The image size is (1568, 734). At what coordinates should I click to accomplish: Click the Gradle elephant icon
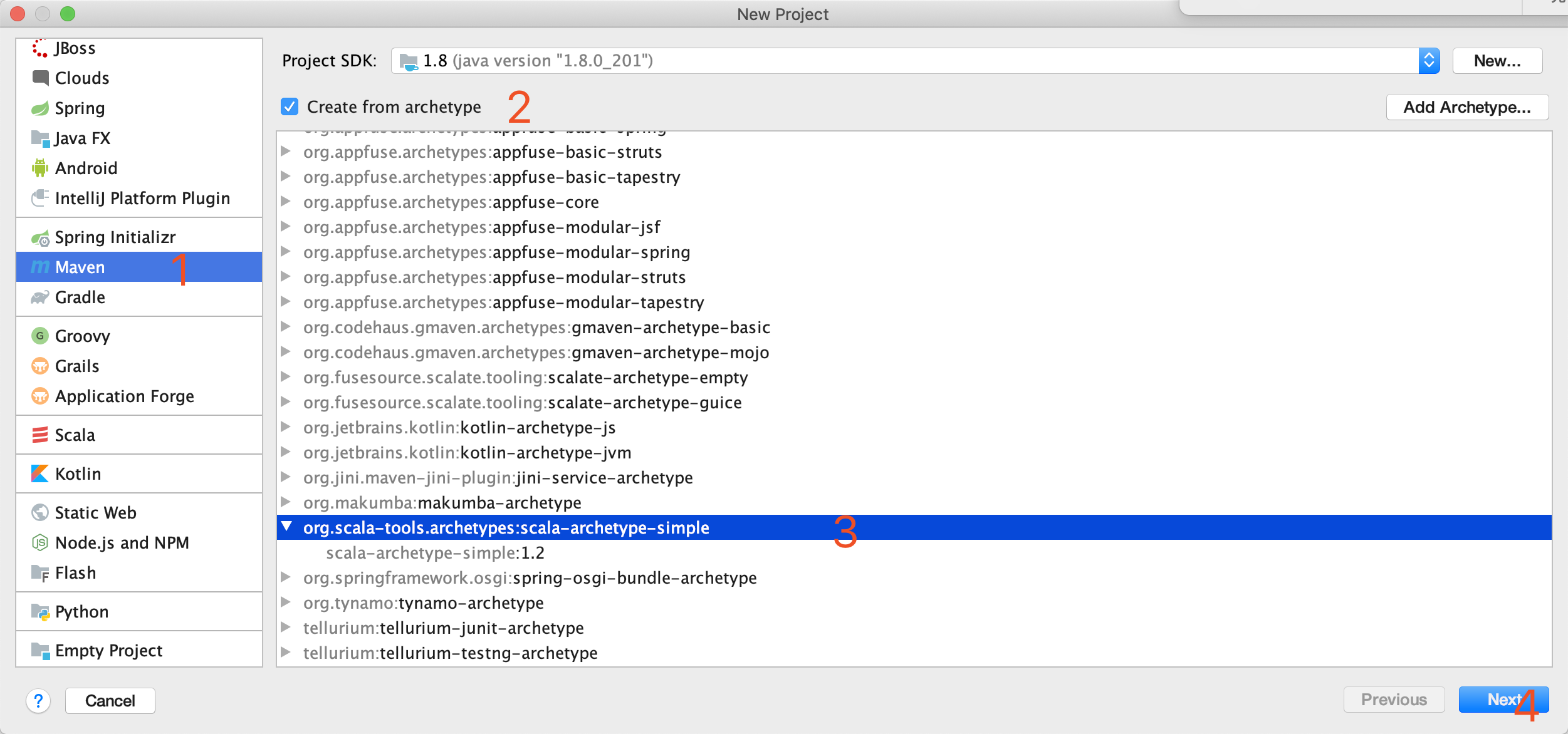point(40,297)
